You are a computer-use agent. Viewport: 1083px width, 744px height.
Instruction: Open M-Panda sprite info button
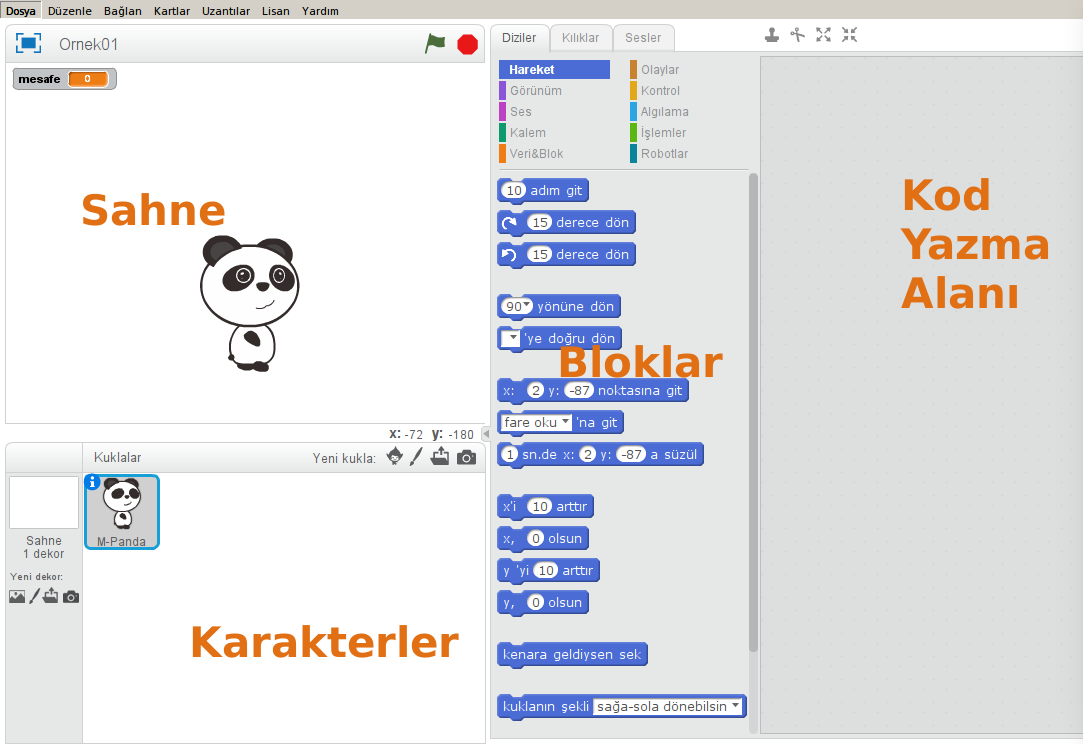pyautogui.click(x=93, y=482)
